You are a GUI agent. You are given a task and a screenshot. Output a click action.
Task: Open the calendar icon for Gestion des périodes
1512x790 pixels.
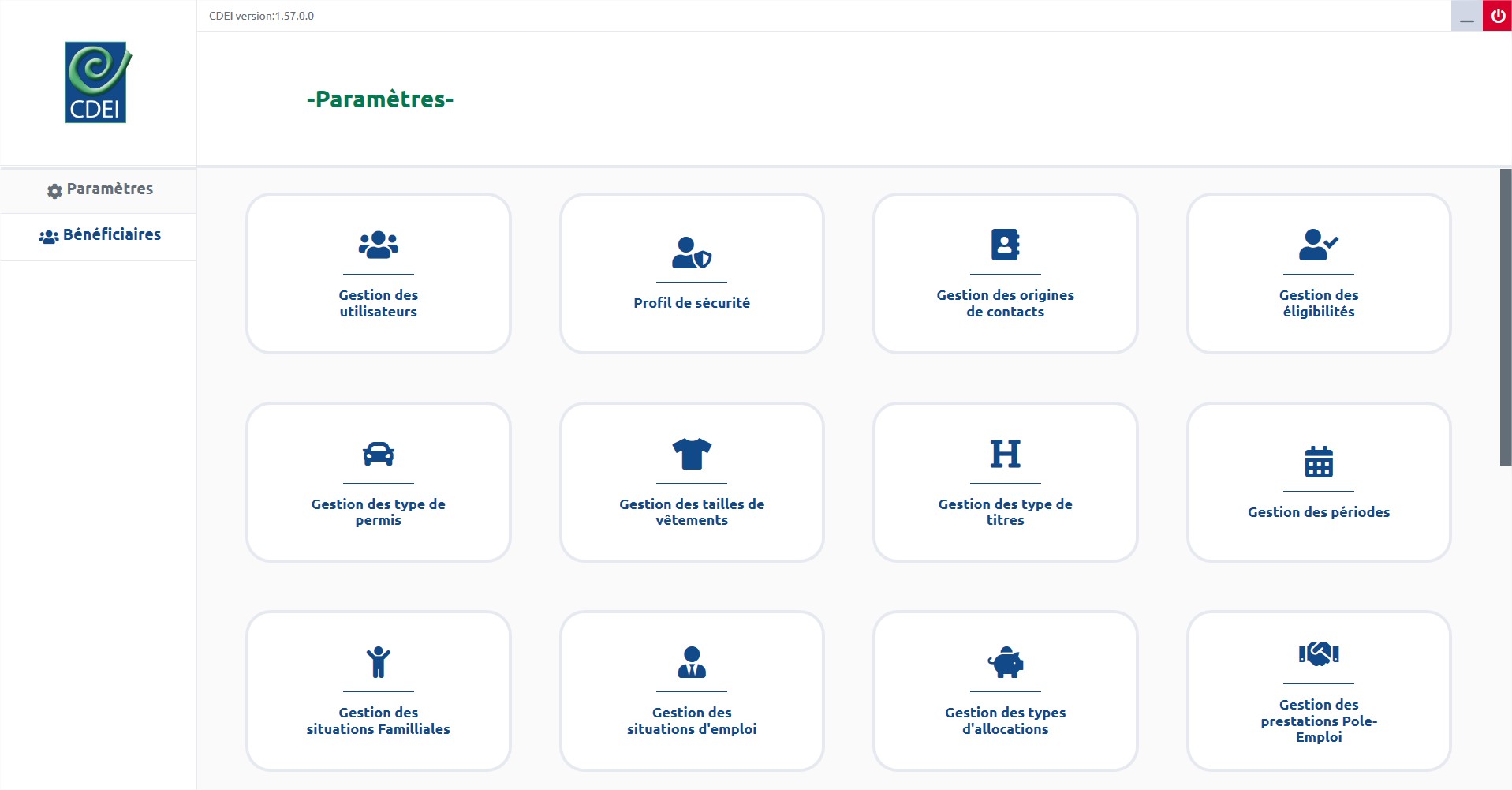1318,462
